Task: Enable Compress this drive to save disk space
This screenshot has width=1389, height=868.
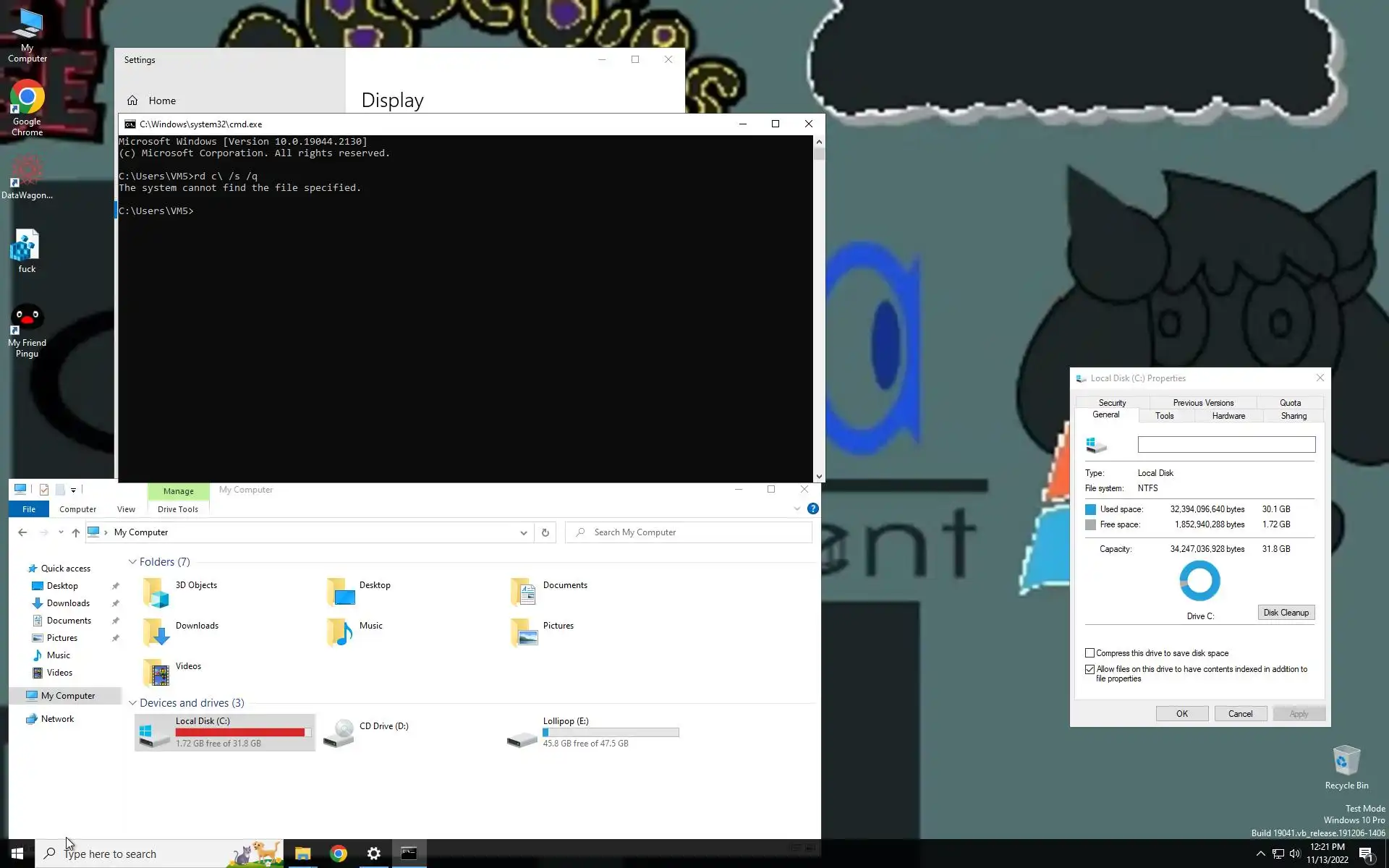Action: point(1089,653)
